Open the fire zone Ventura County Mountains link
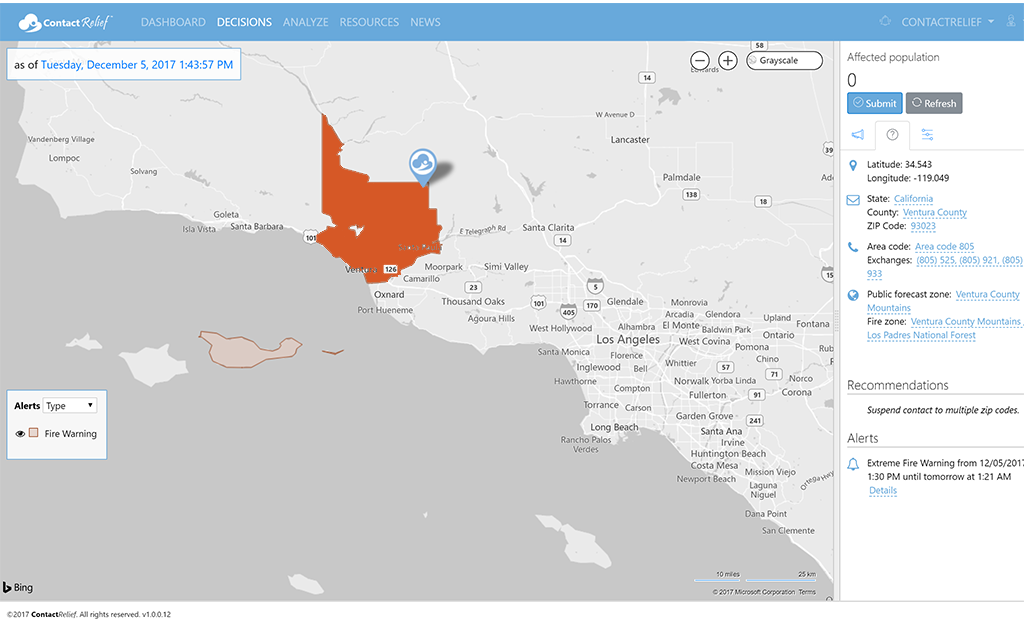Screen dimensions: 1024x628 pos(965,321)
